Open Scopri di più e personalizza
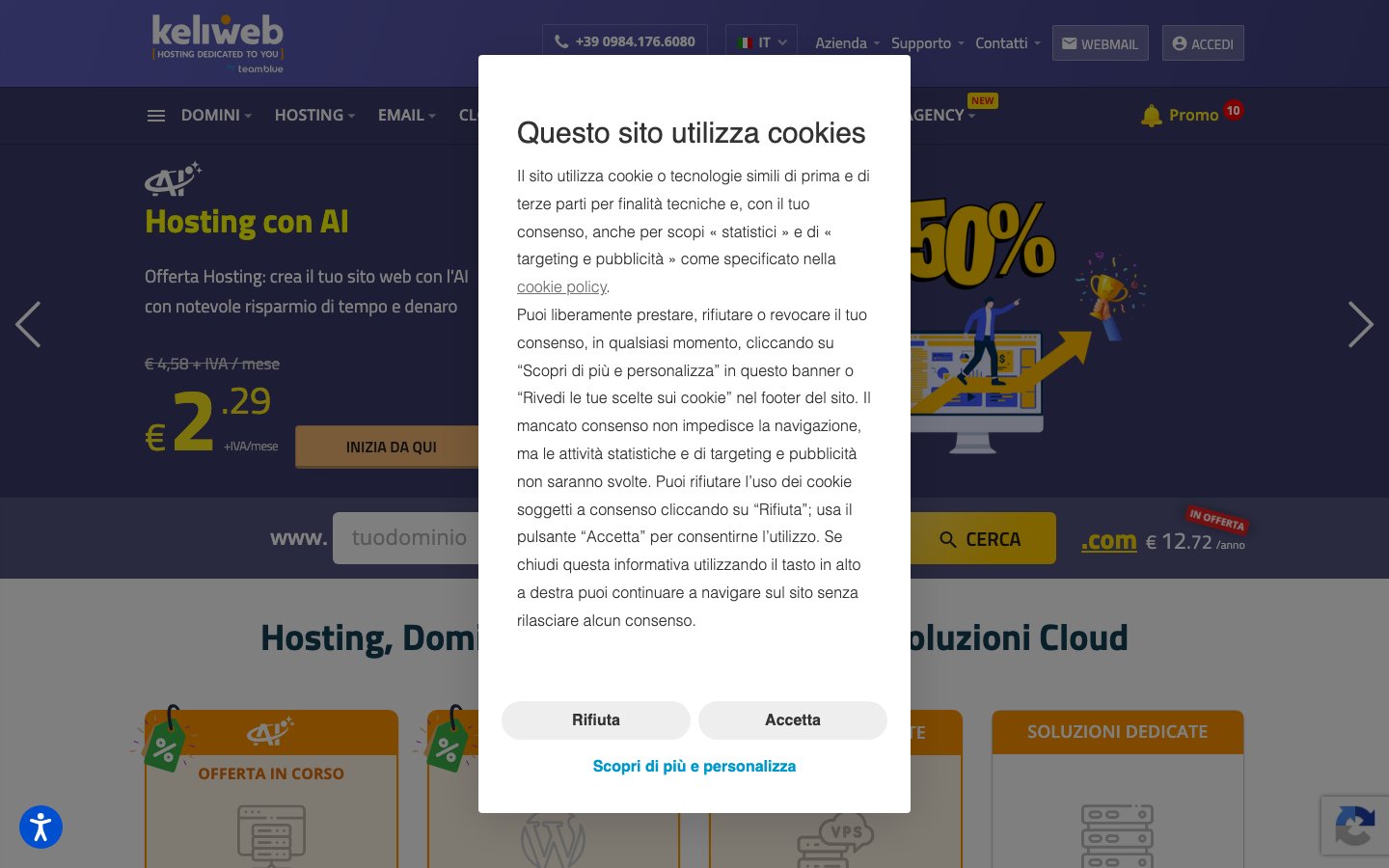The width and height of the screenshot is (1389, 868). click(694, 766)
